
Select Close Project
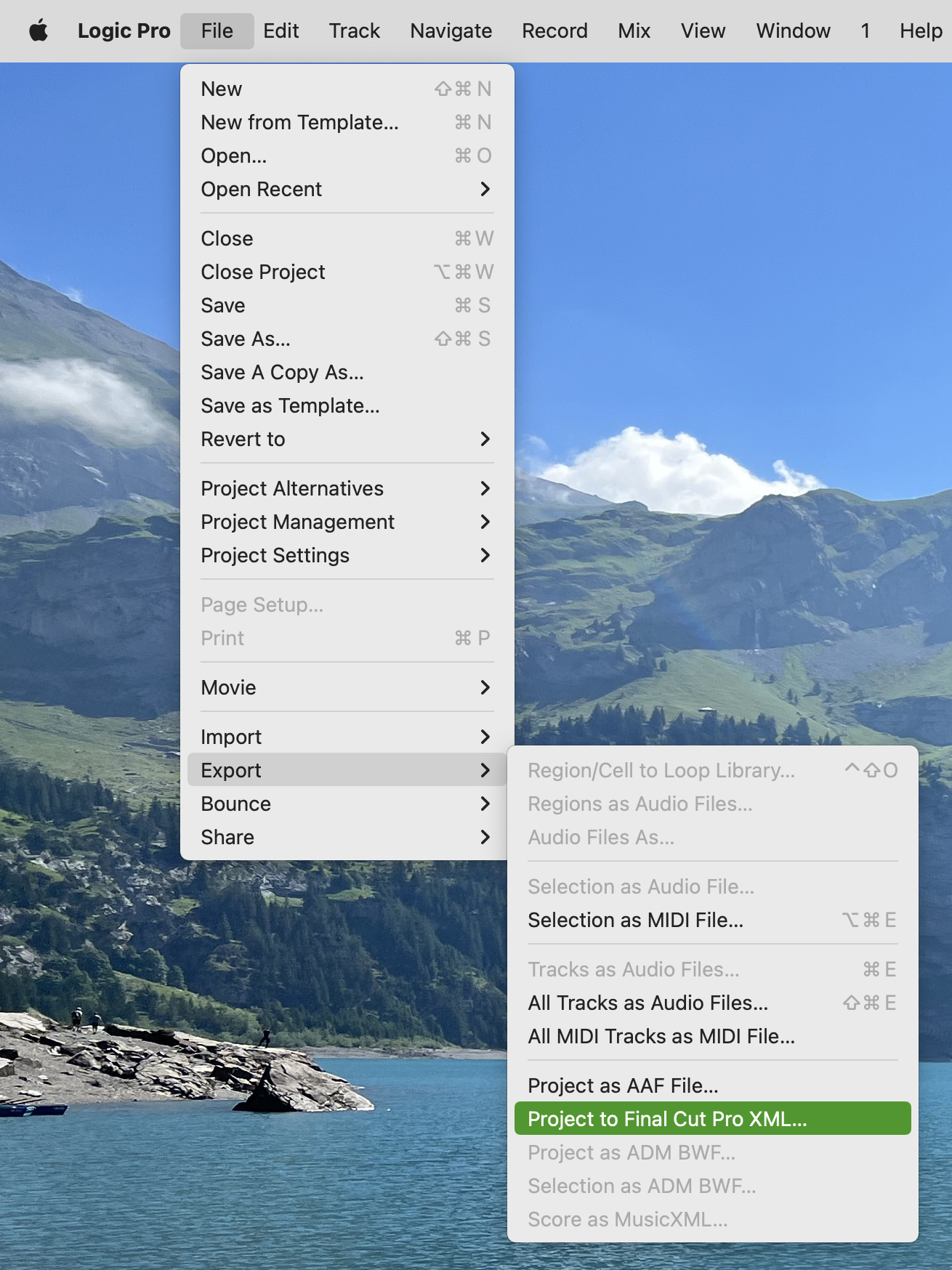tap(347, 272)
